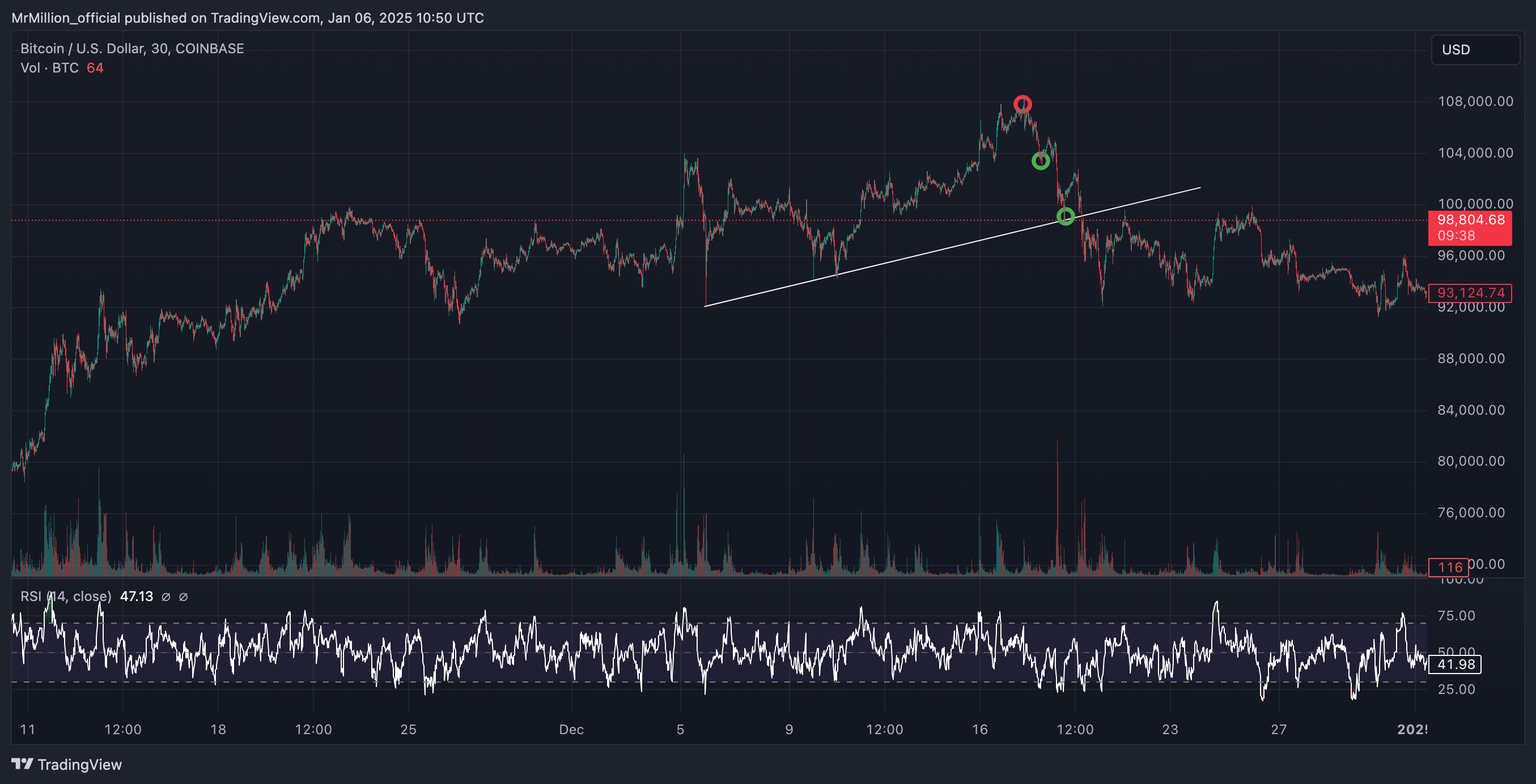Click the Dec label on the time axis
This screenshot has width=1536, height=784.
tap(571, 730)
